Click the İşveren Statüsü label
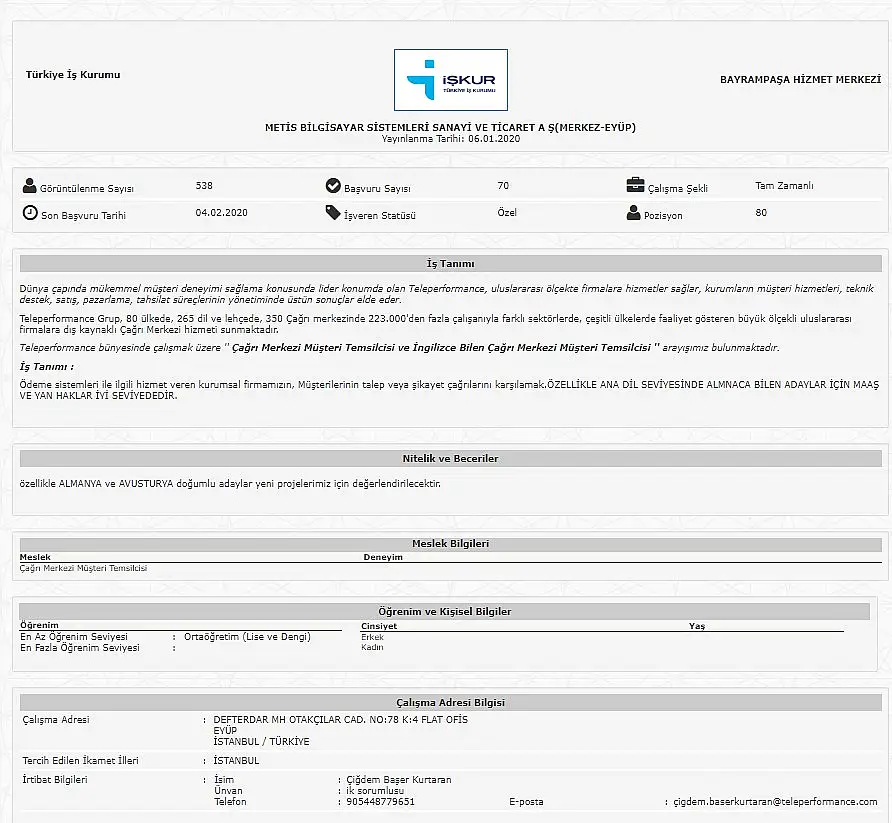Image resolution: width=892 pixels, height=823 pixels. click(x=379, y=216)
